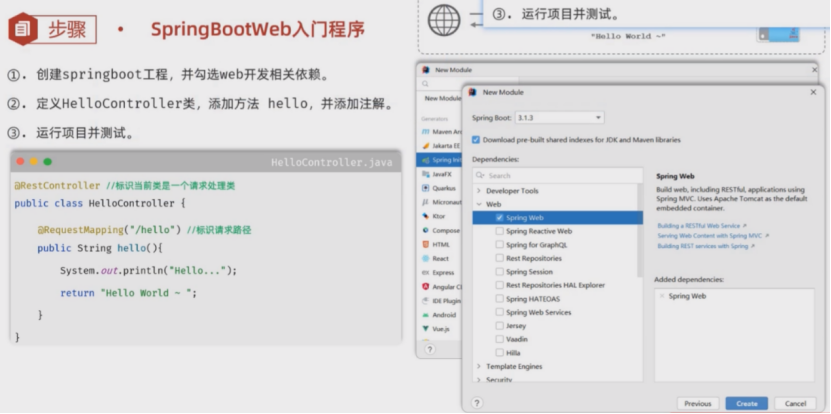Click the @RestController annotation in code
Image resolution: width=831 pixels, height=414 pixels.
[x=57, y=186]
